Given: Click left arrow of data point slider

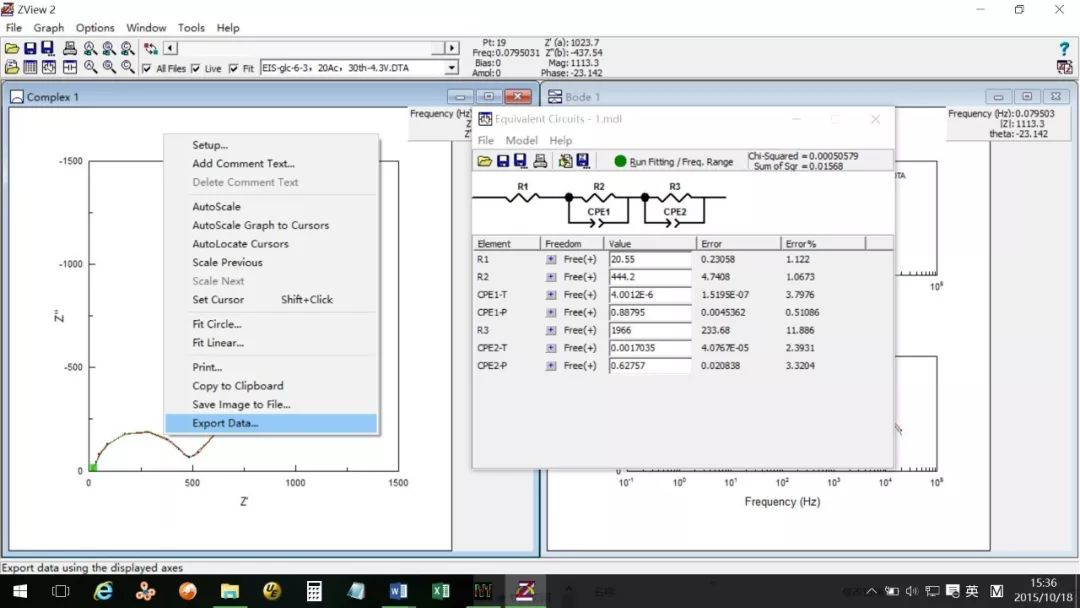Looking at the screenshot, I should coord(170,48).
